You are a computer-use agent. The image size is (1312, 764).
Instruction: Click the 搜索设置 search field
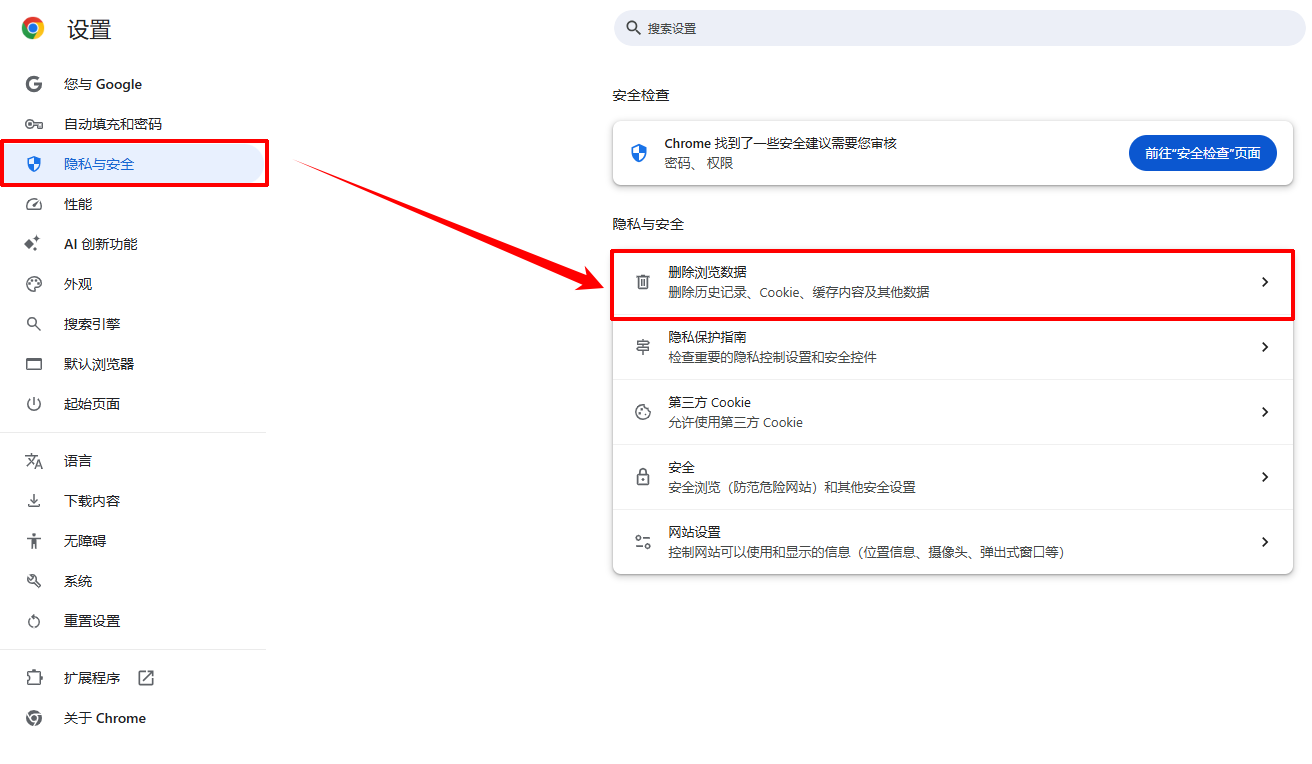(x=959, y=28)
